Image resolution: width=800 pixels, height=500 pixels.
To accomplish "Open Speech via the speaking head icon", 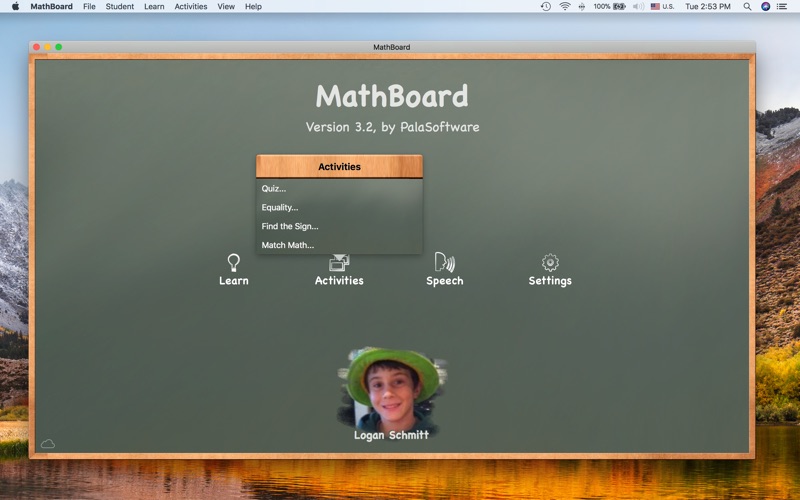I will 444,263.
